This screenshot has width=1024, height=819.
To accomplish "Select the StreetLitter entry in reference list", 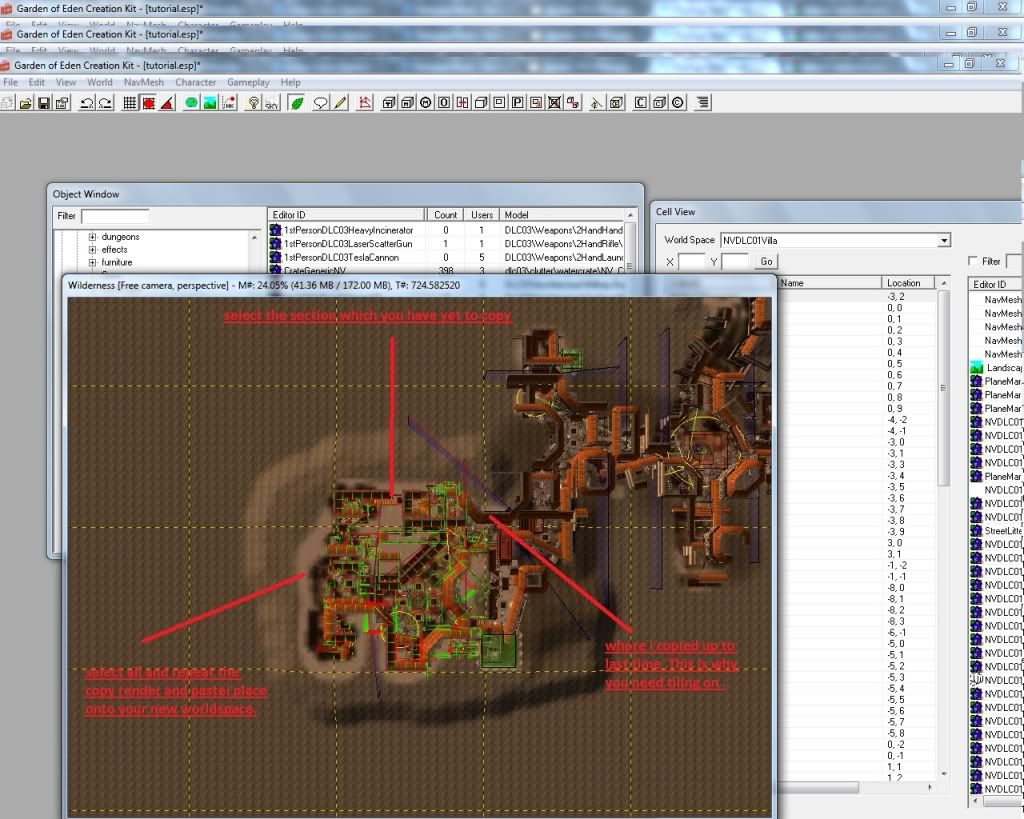I will (x=997, y=531).
